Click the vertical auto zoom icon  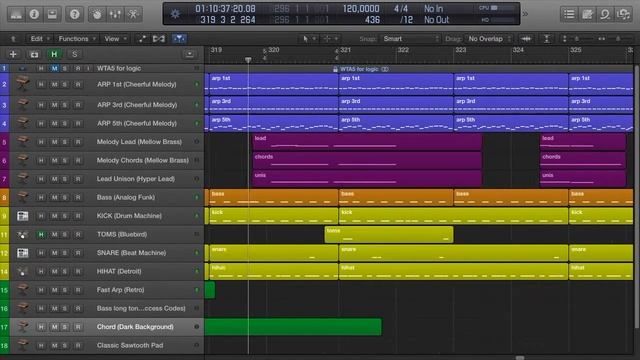click(547, 39)
